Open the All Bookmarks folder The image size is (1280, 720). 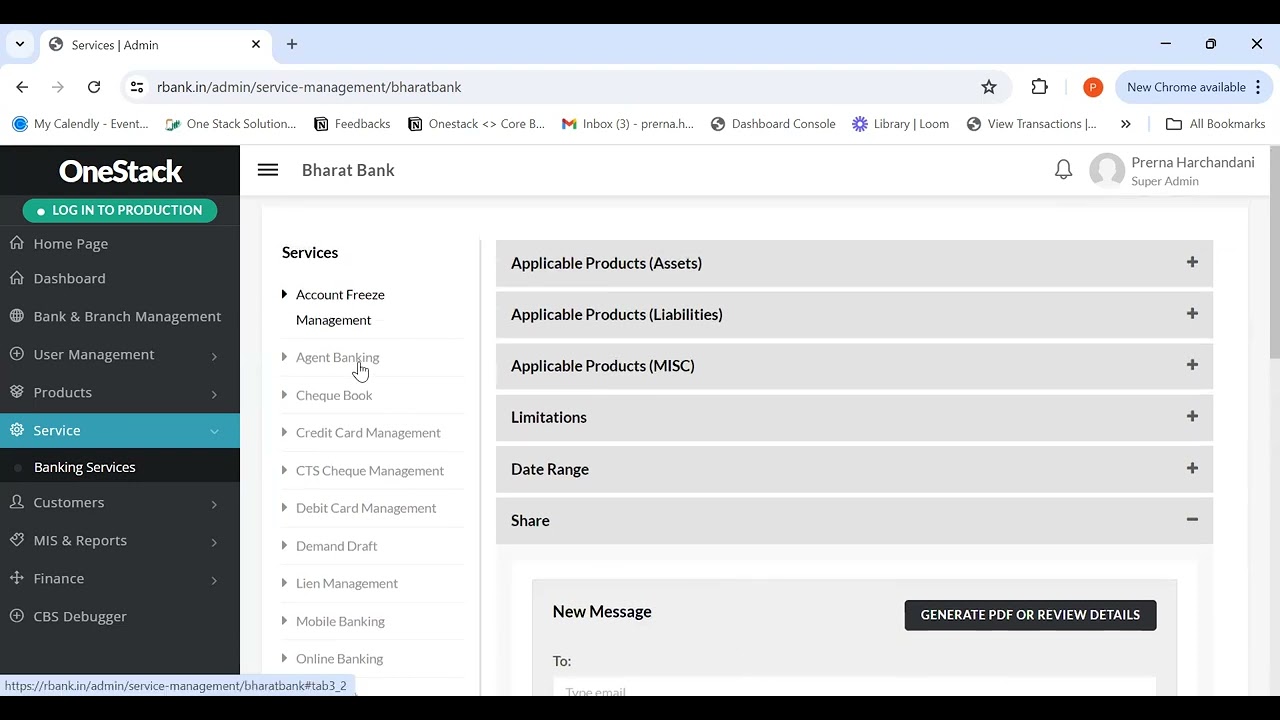[x=1216, y=124]
